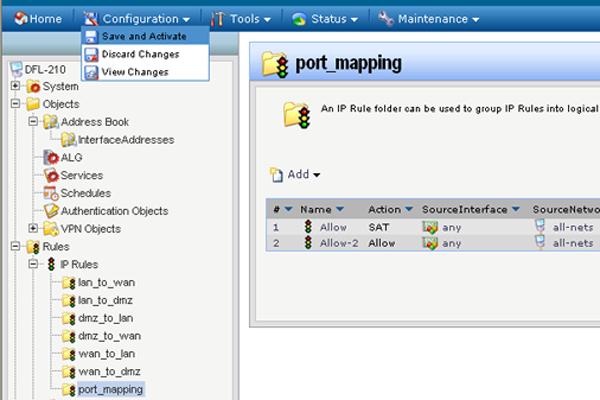This screenshot has height=400, width=600.
Task: Collapse the Rules tree node
Action: click(15, 247)
